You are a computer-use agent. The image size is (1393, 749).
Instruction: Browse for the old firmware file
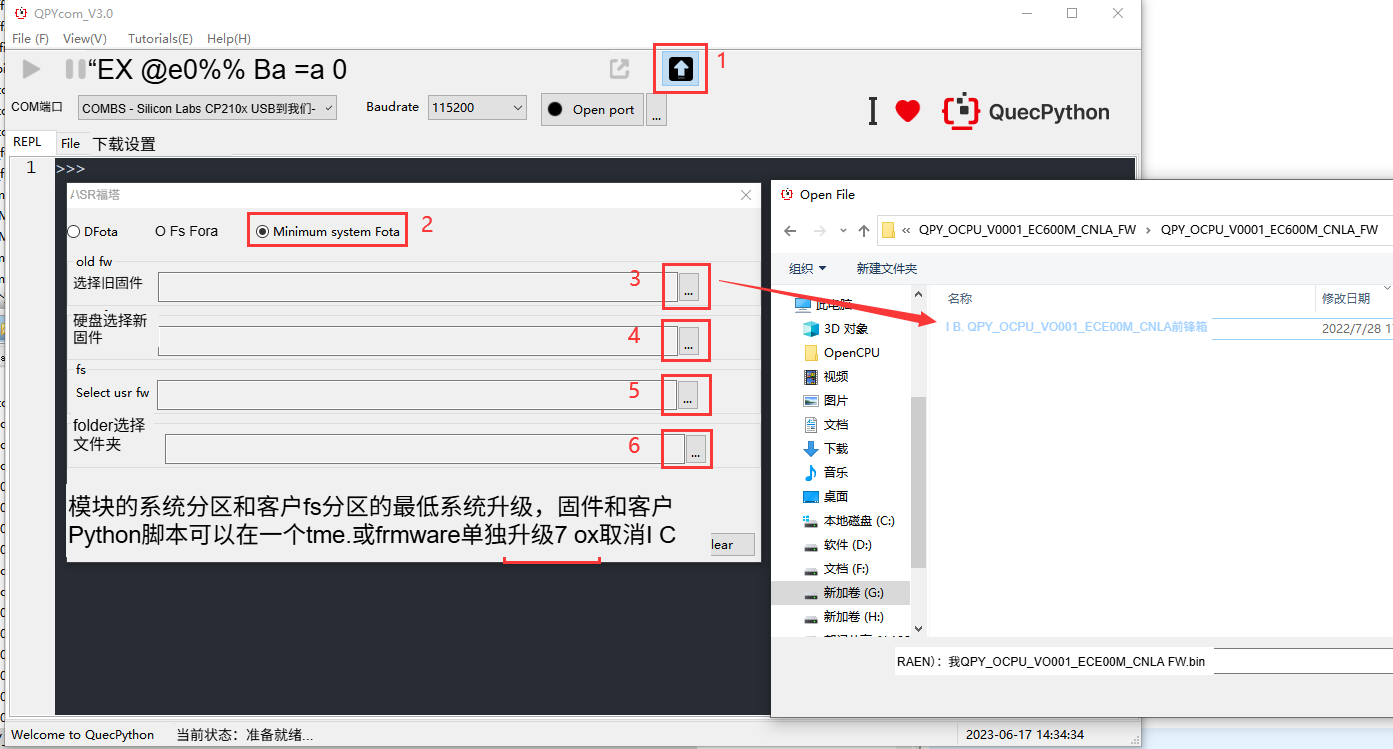(689, 287)
